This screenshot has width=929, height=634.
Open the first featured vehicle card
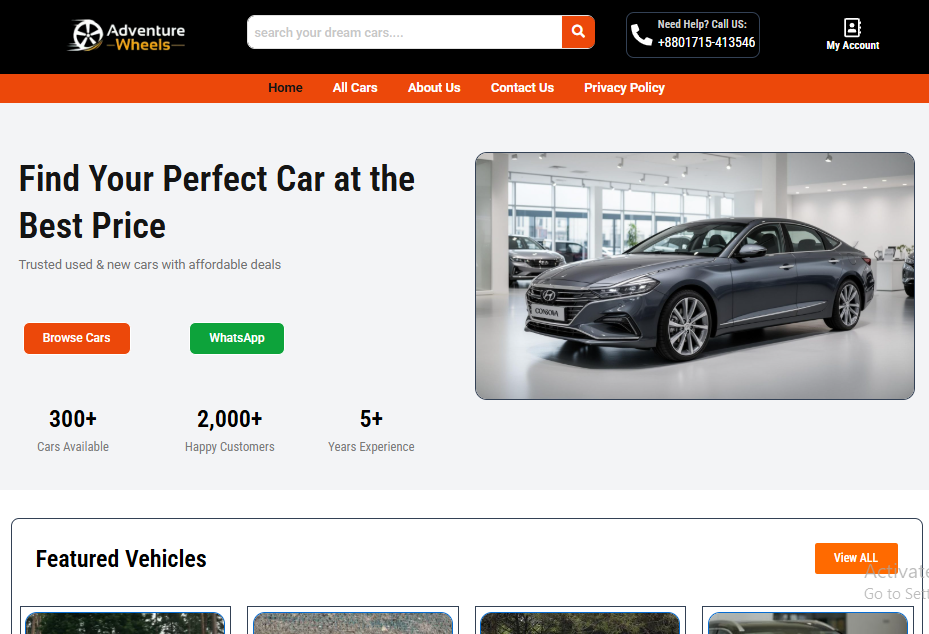(x=125, y=622)
